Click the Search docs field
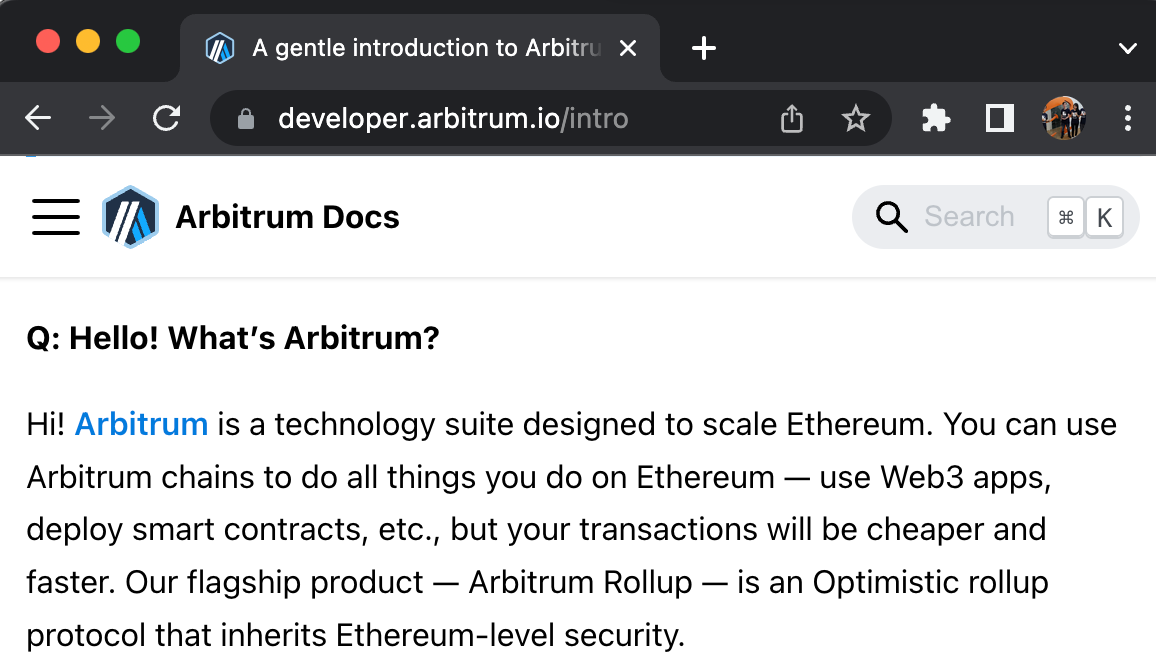Screen dimensions: 1156x672 point(968,217)
